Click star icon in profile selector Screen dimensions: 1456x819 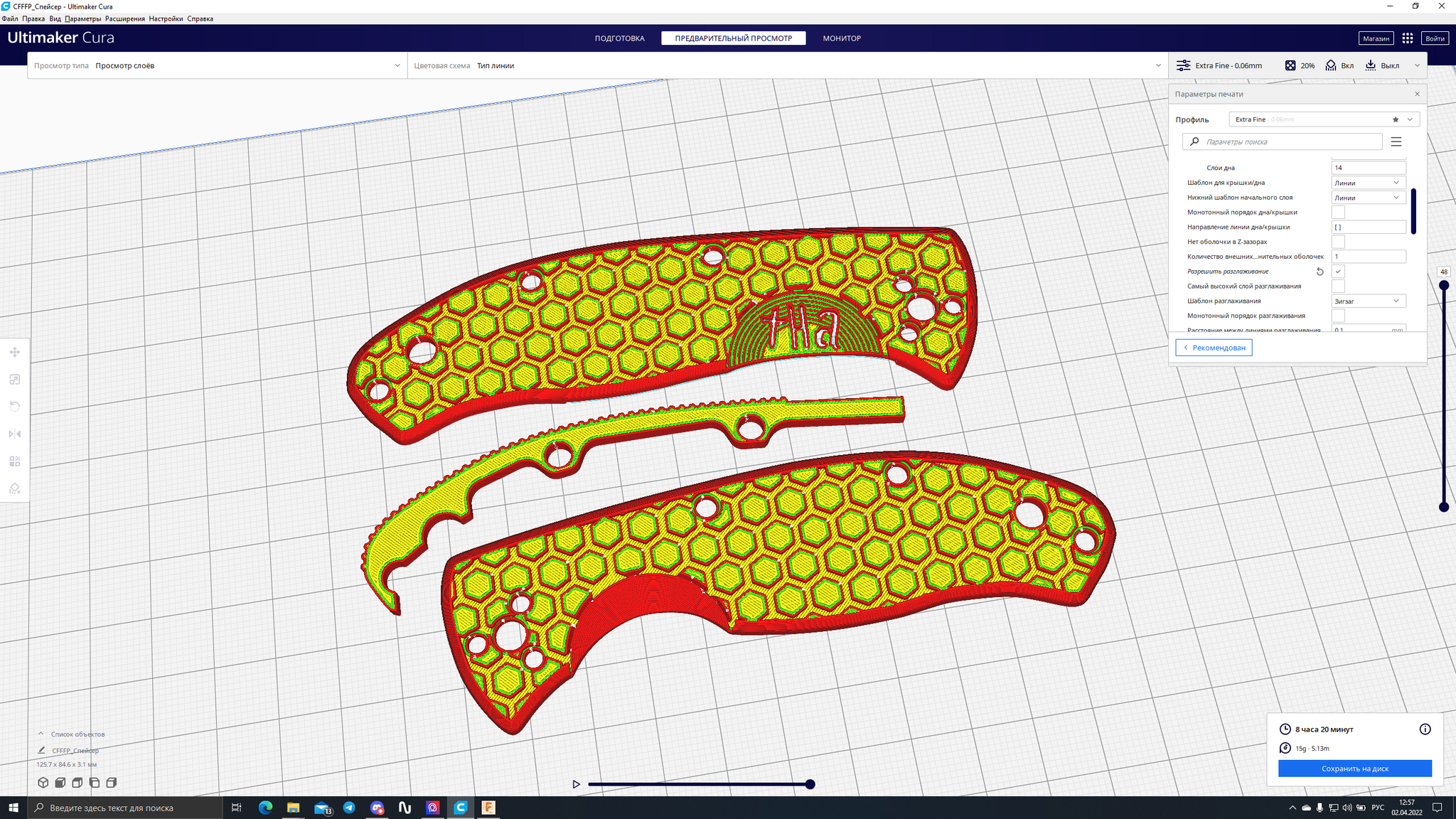point(1395,119)
